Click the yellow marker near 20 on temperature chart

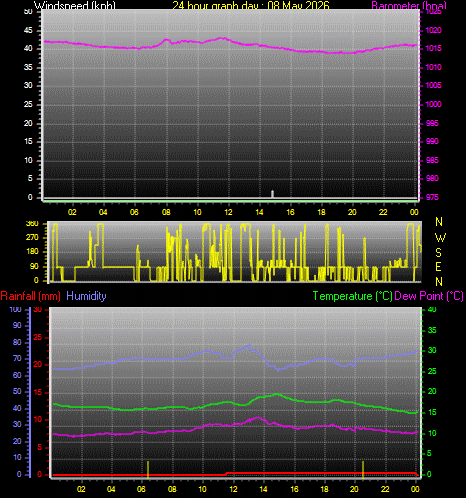coord(363,469)
